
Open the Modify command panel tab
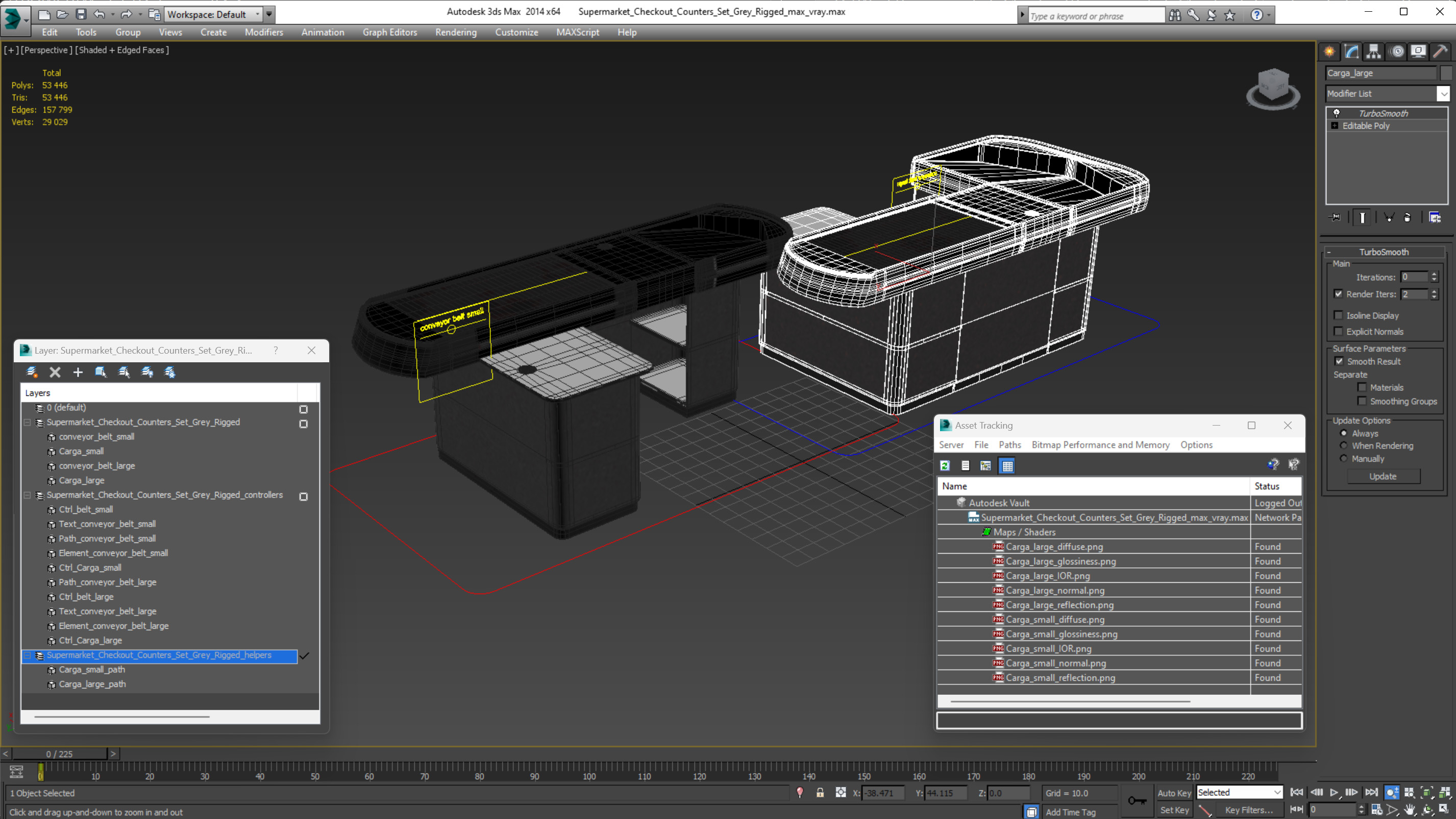[x=1351, y=52]
